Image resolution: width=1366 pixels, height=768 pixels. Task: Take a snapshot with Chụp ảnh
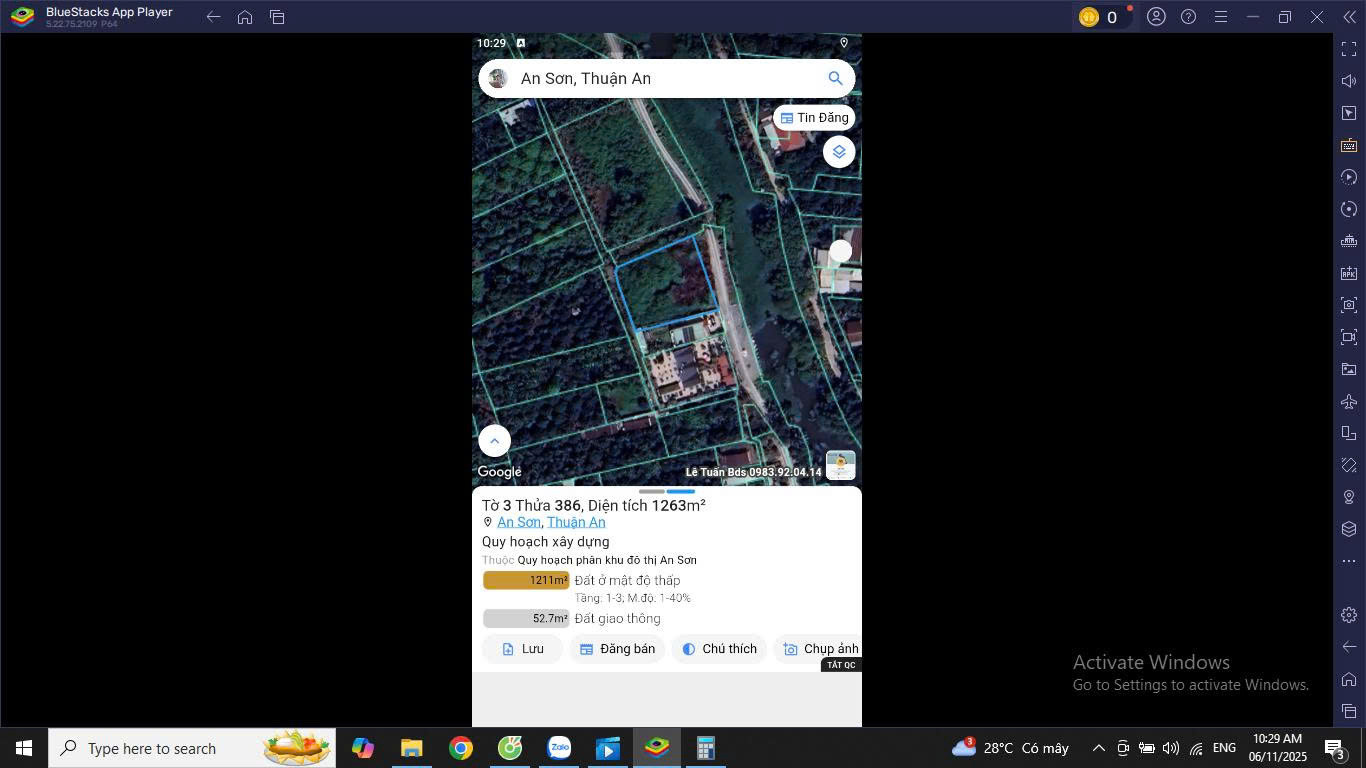pos(819,649)
